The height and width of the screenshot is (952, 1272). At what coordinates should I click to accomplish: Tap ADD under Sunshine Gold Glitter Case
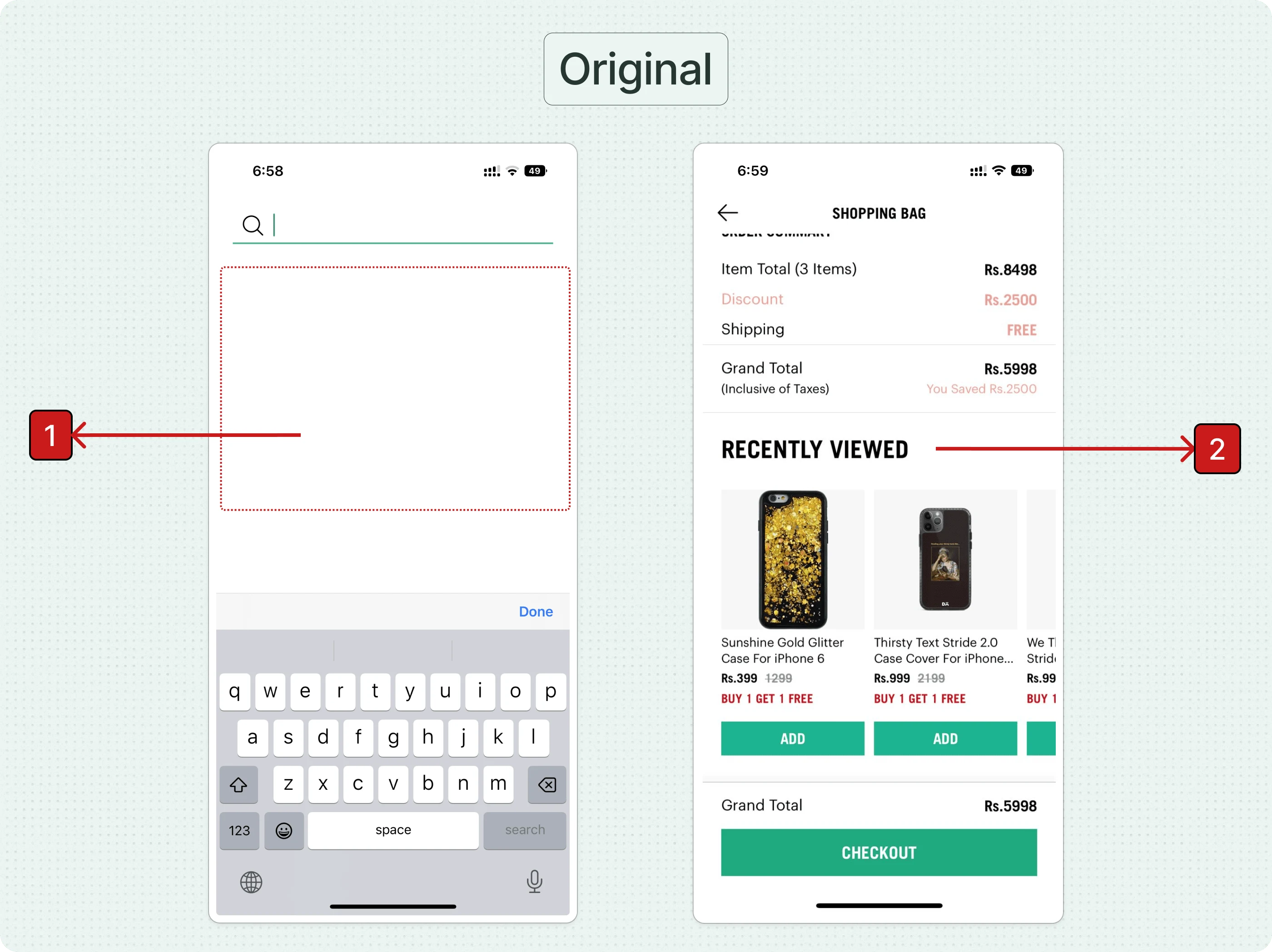point(793,739)
